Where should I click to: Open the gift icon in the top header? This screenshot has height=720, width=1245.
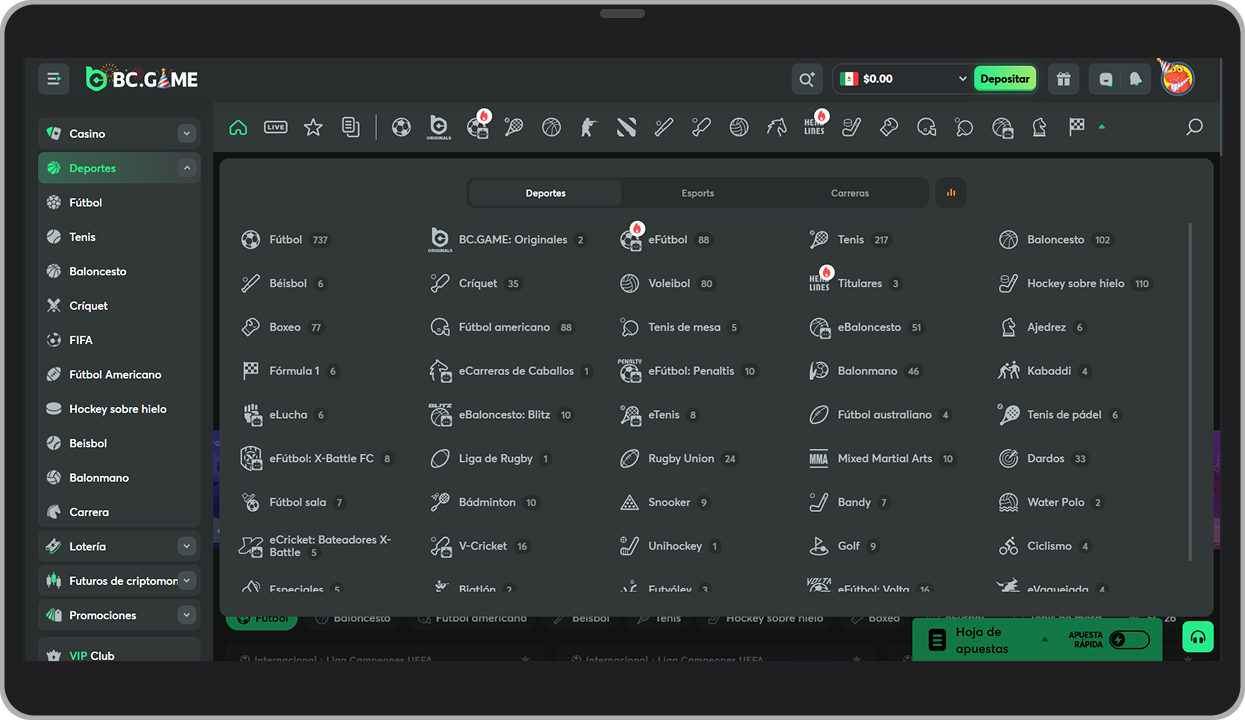pyautogui.click(x=1063, y=78)
